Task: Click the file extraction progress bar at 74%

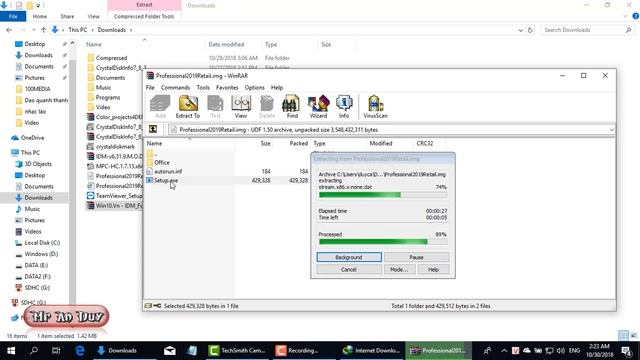Action: (383, 195)
